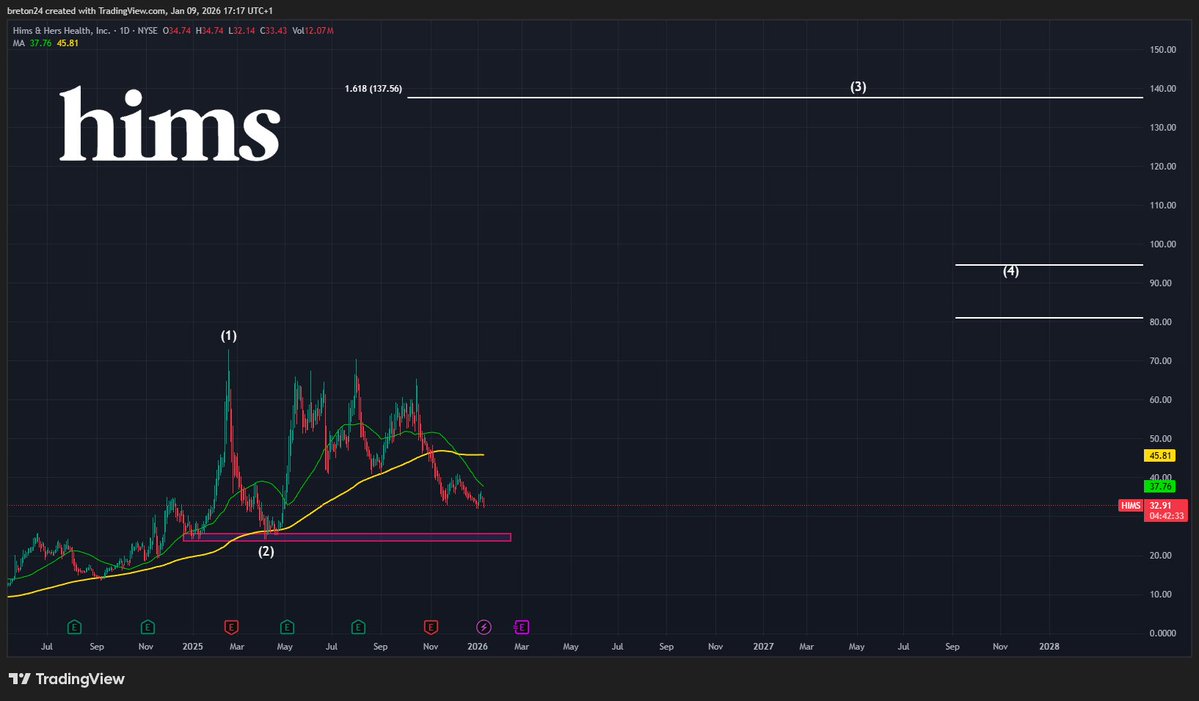Select the short horizontal line just above 80.00
Image resolution: width=1199 pixels, height=701 pixels.
coord(1049,317)
